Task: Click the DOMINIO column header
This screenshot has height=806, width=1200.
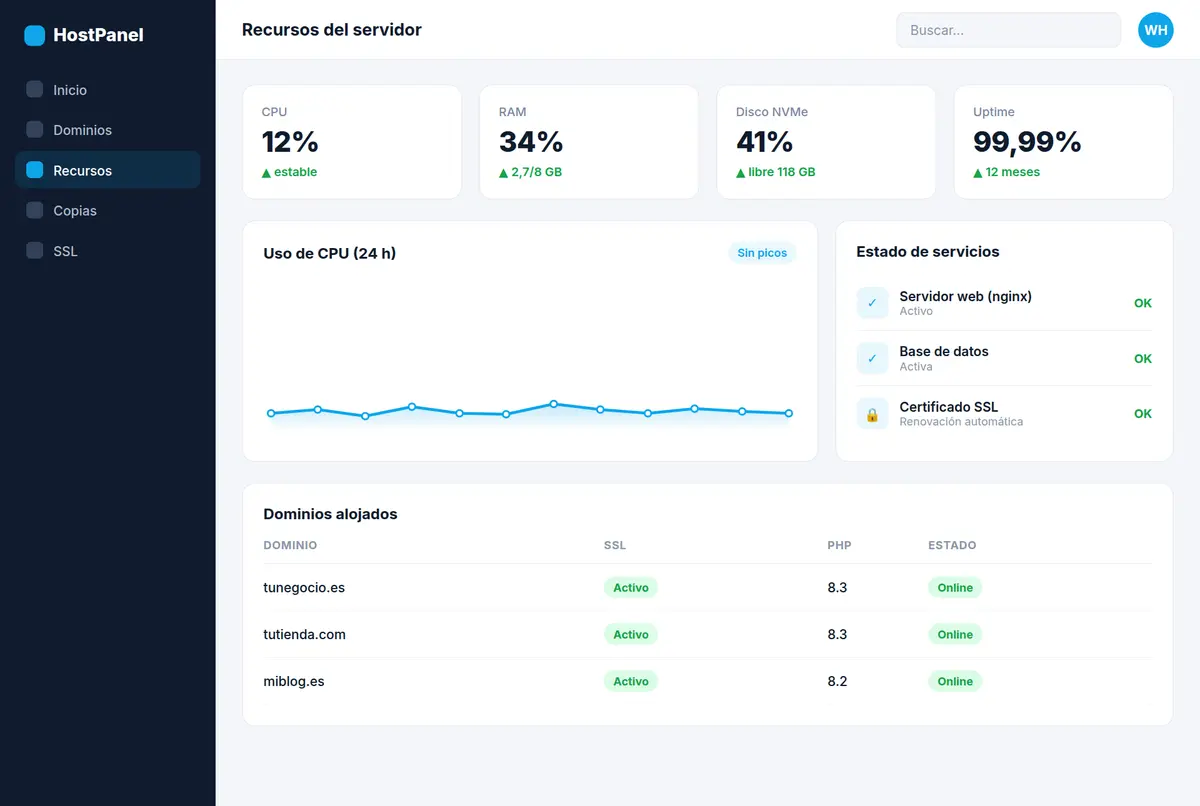Action: [x=290, y=545]
